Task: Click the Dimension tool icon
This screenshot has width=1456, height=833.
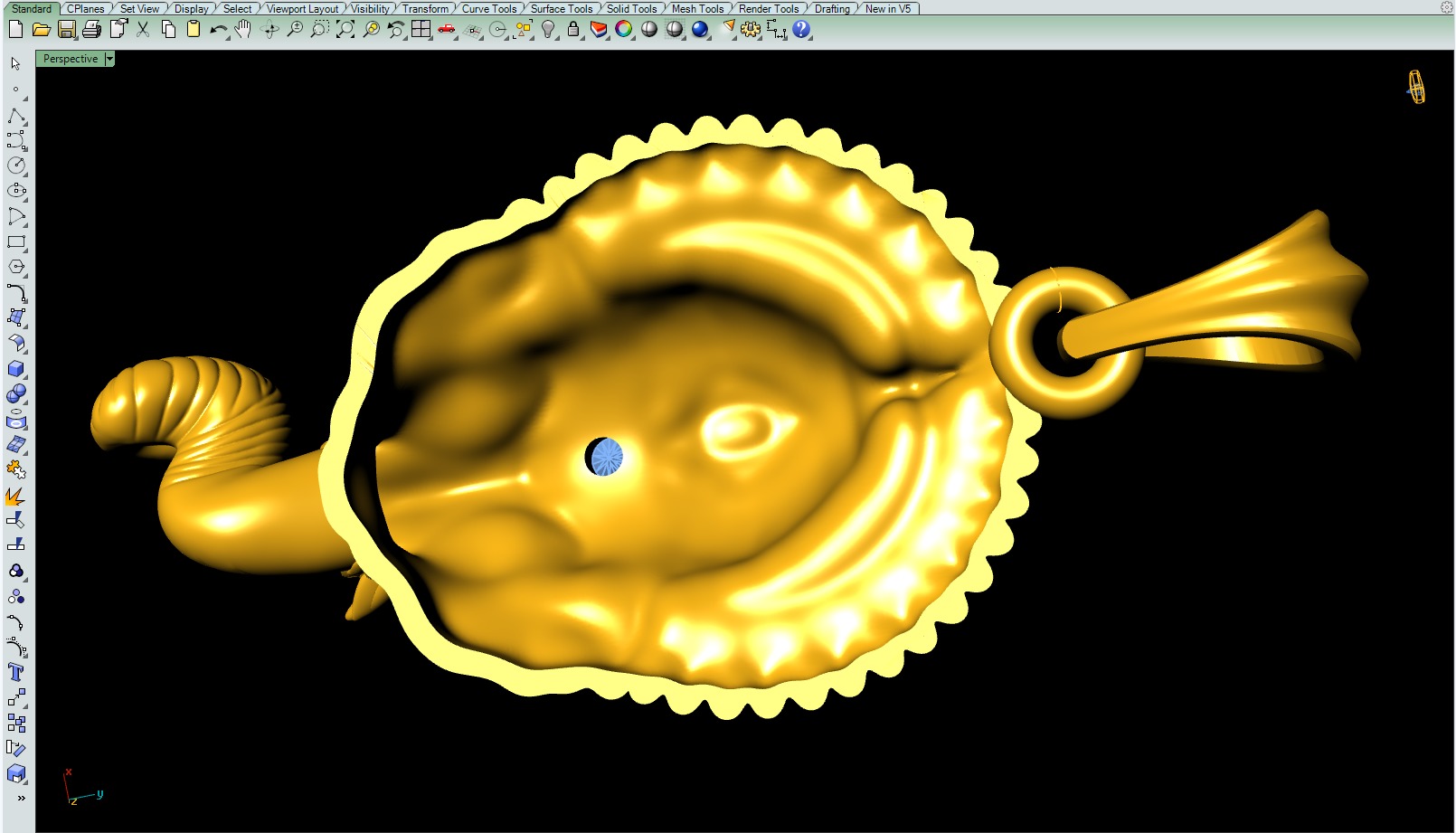Action: [777, 29]
